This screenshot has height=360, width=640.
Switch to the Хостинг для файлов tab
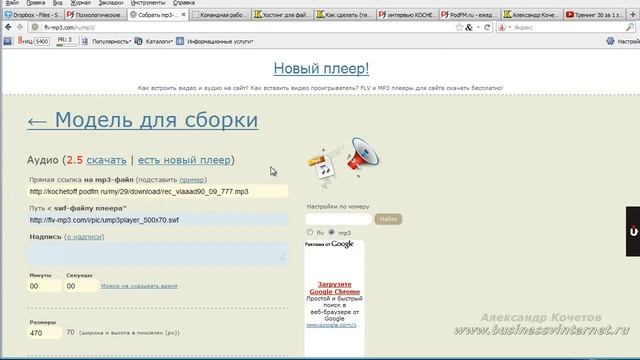click(x=282, y=15)
